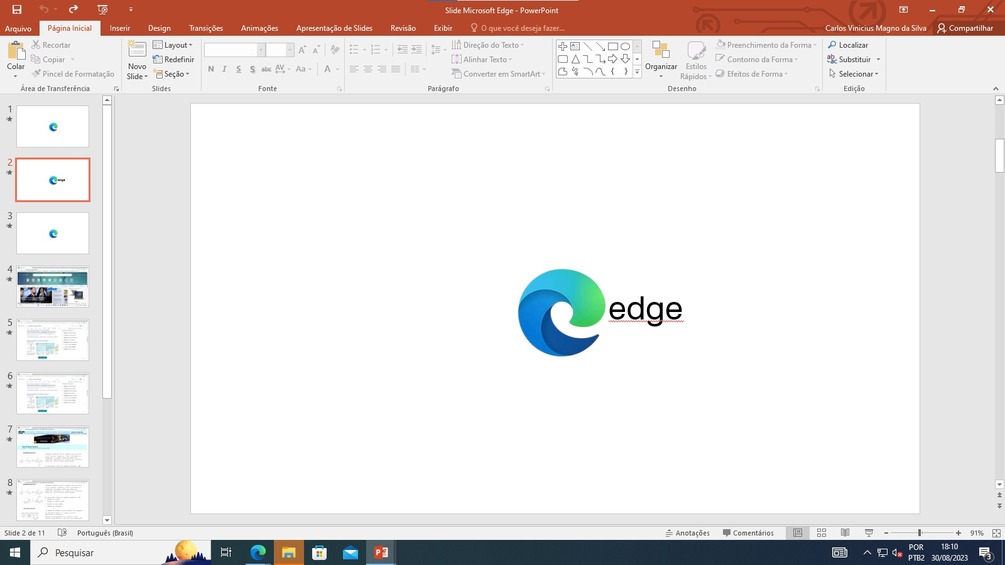The height and width of the screenshot is (565, 1005).
Task: Clear all formatting eraser icon
Action: [x=335, y=50]
